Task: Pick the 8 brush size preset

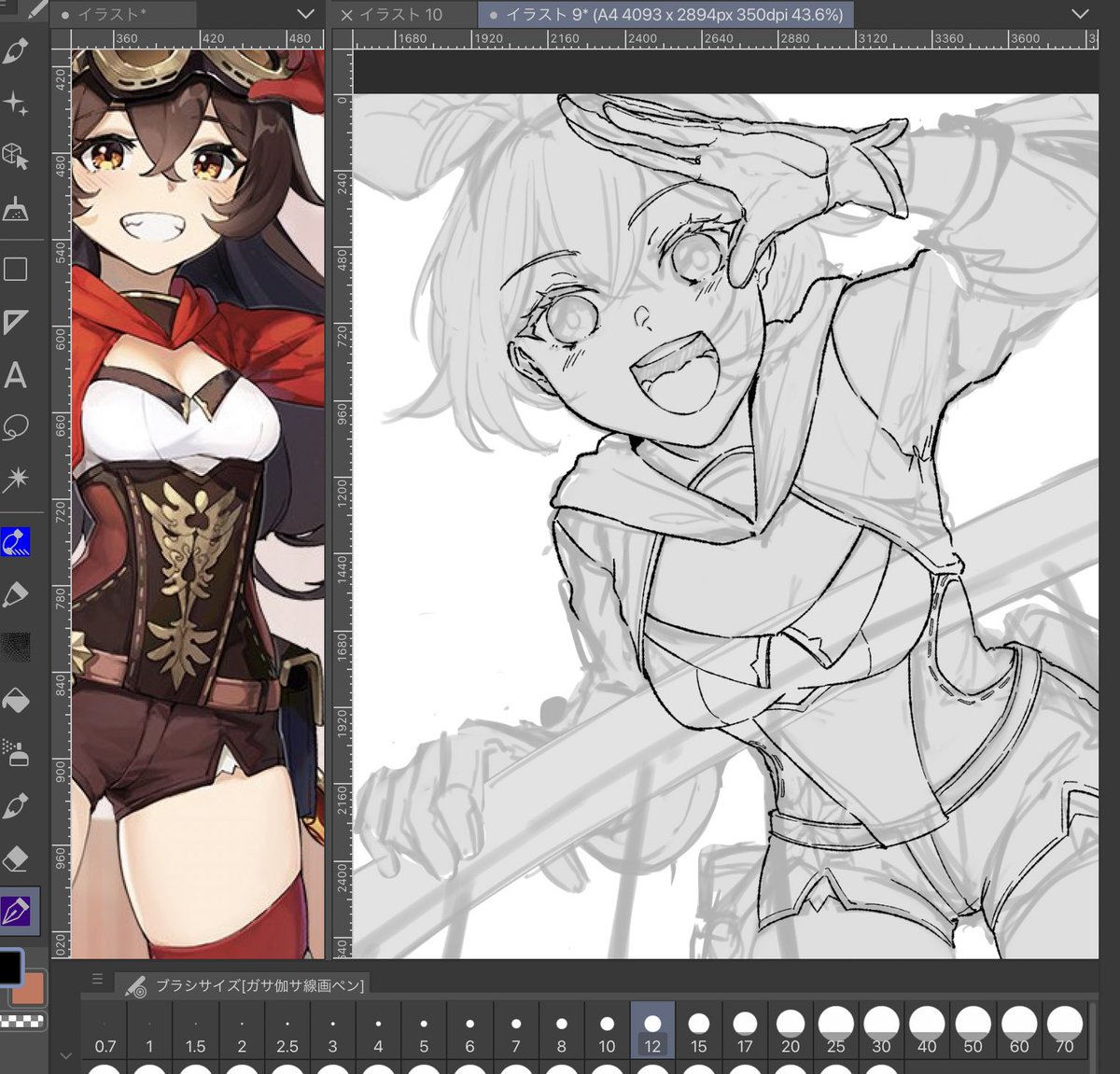Action: pos(561,1031)
